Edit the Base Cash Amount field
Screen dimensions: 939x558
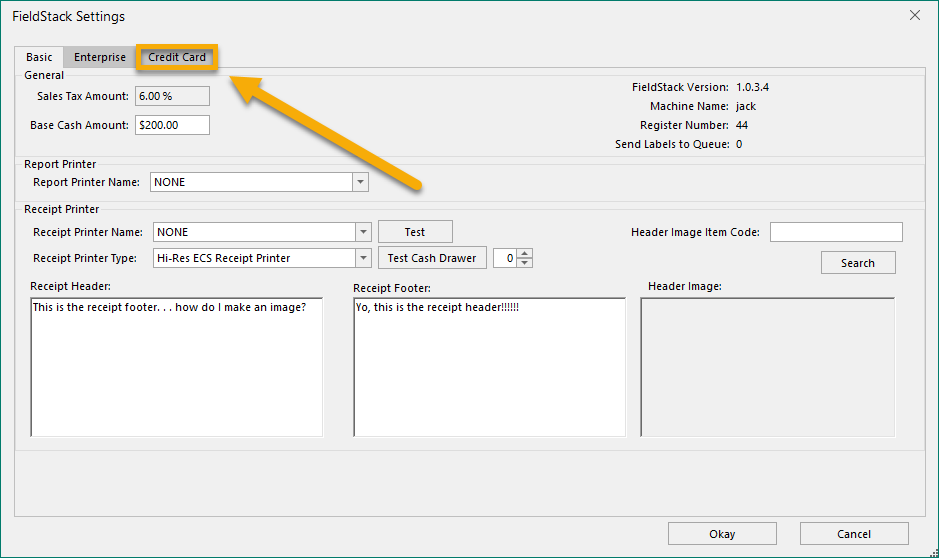pyautogui.click(x=172, y=125)
